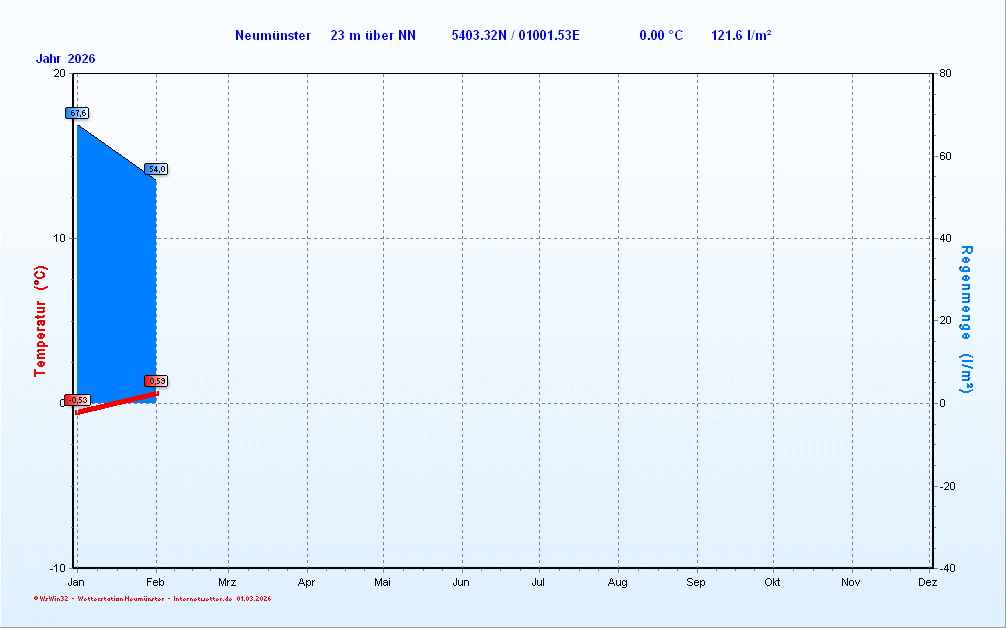Click the Temperatur (°C) axis title
This screenshot has width=1006, height=628.
click(x=41, y=321)
